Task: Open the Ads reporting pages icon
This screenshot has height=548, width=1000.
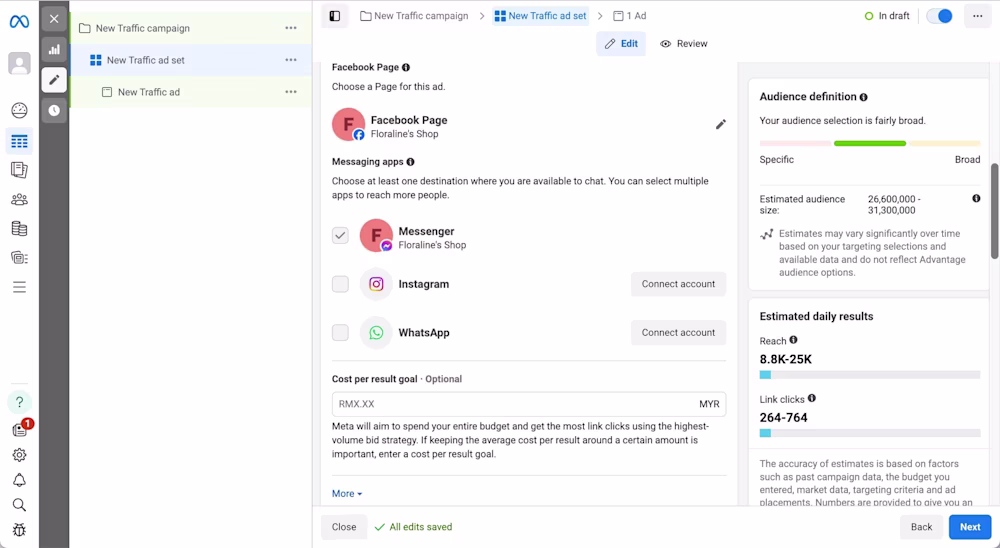Action: 19,170
